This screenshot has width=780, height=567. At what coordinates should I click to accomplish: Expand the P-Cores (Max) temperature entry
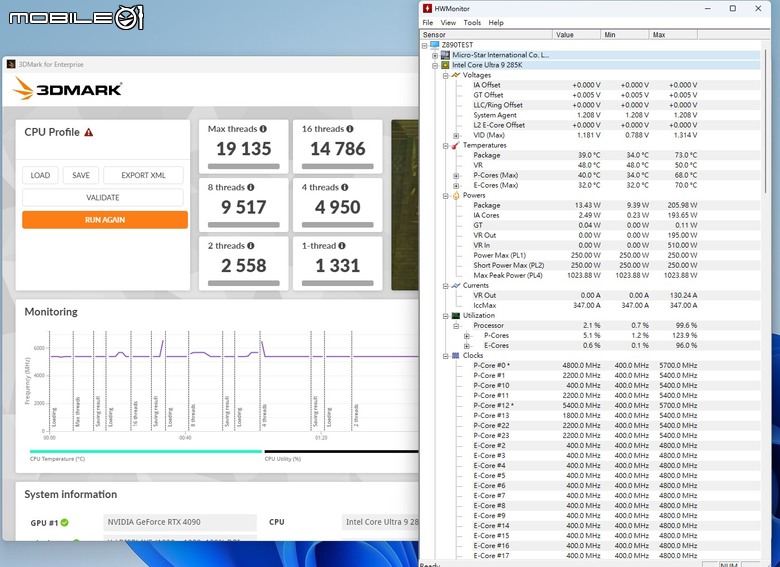click(456, 176)
